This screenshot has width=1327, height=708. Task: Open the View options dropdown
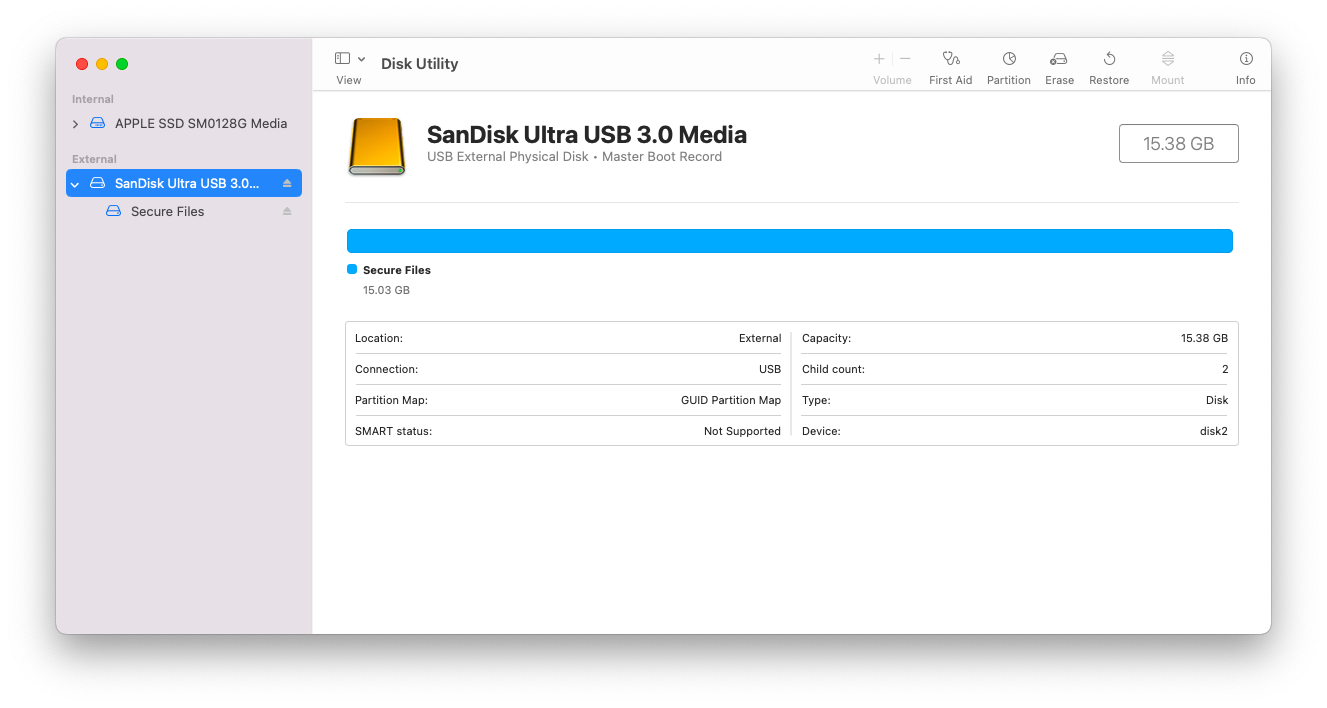[x=350, y=59]
